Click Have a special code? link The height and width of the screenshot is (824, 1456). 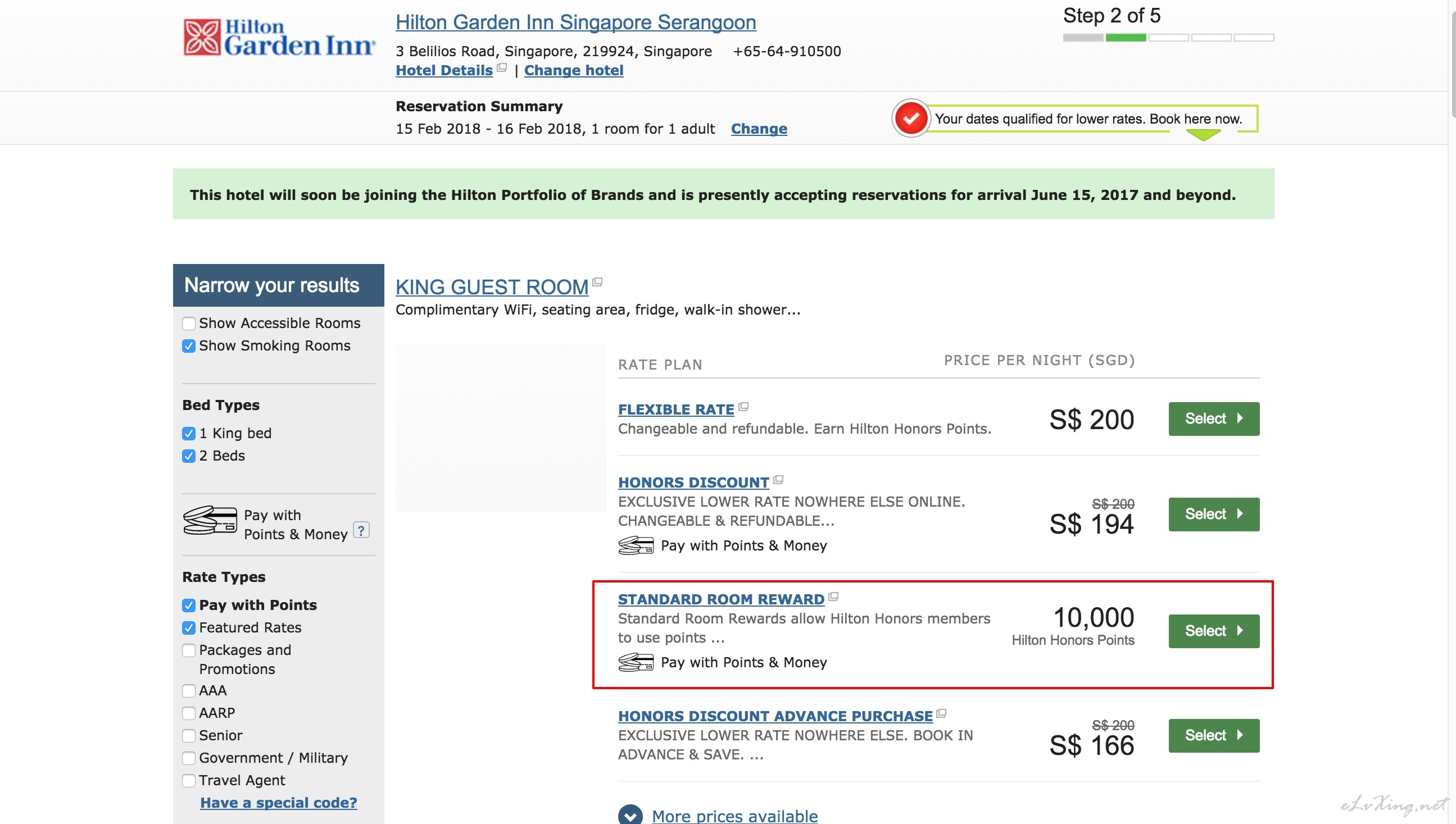click(x=279, y=803)
